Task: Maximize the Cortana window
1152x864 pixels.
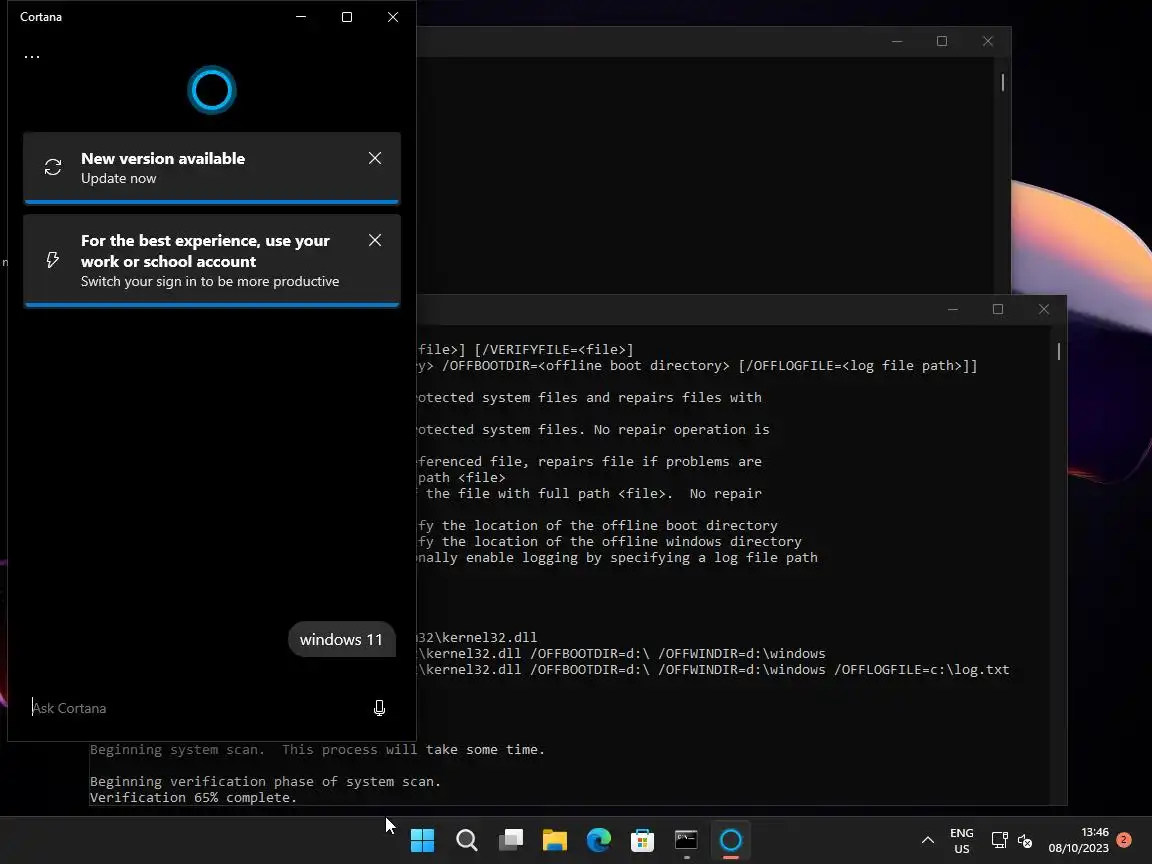Action: point(347,17)
